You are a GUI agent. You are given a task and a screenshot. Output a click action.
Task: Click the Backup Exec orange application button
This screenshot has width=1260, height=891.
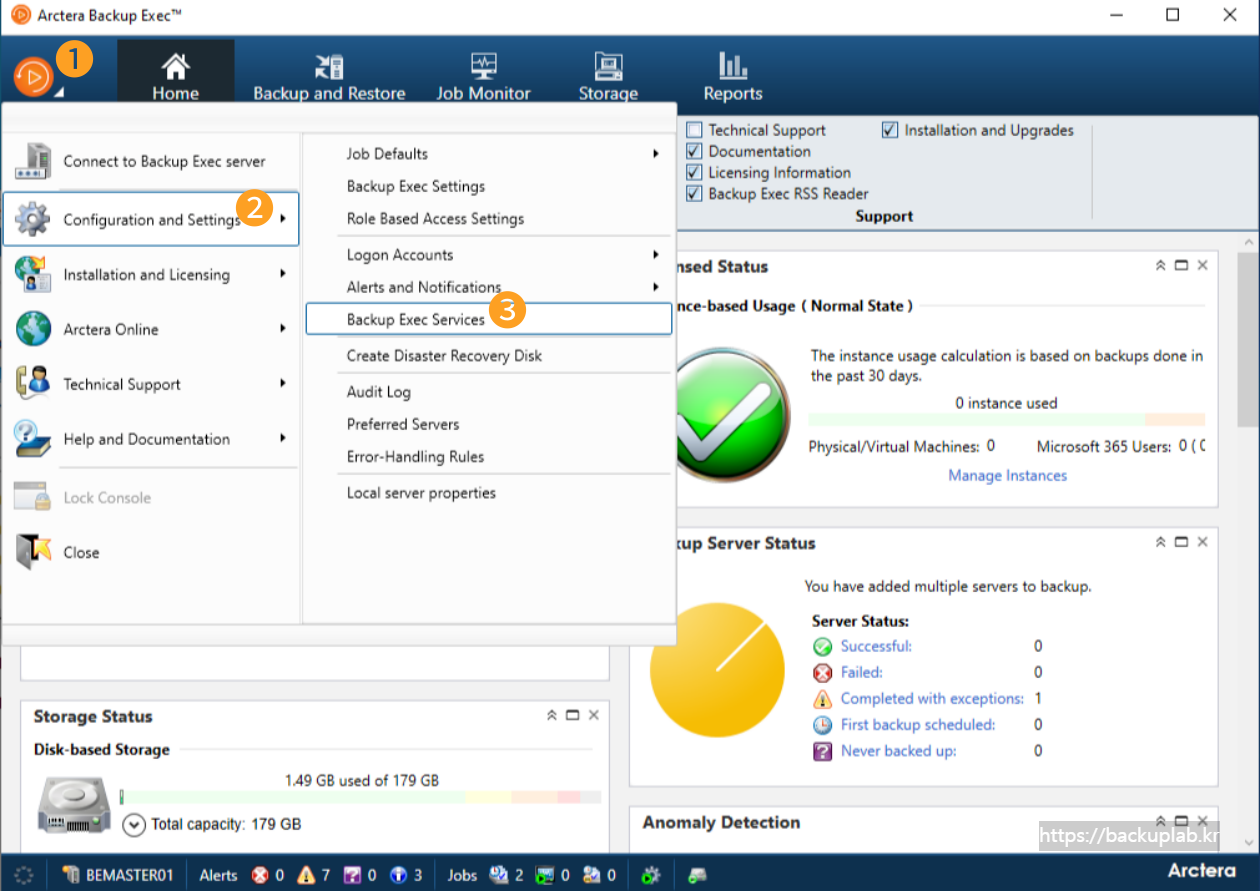pyautogui.click(x=33, y=75)
